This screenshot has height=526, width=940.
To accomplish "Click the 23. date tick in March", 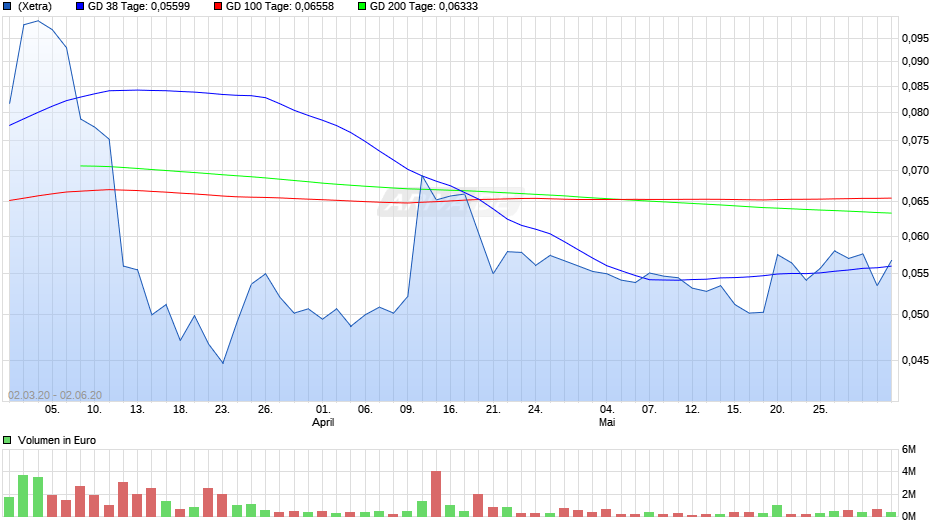I will pos(222,409).
